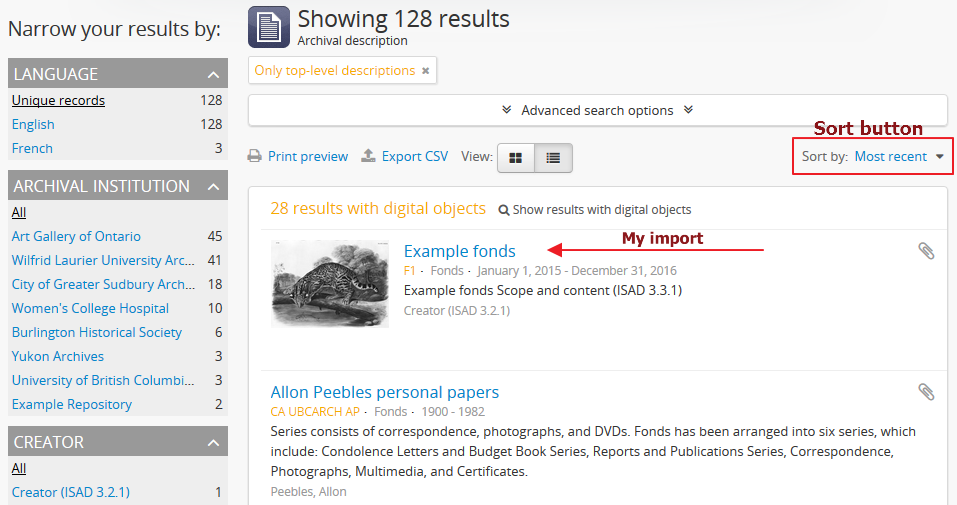Collapse the Creator facet section
The height and width of the screenshot is (505, 957).
click(x=213, y=443)
